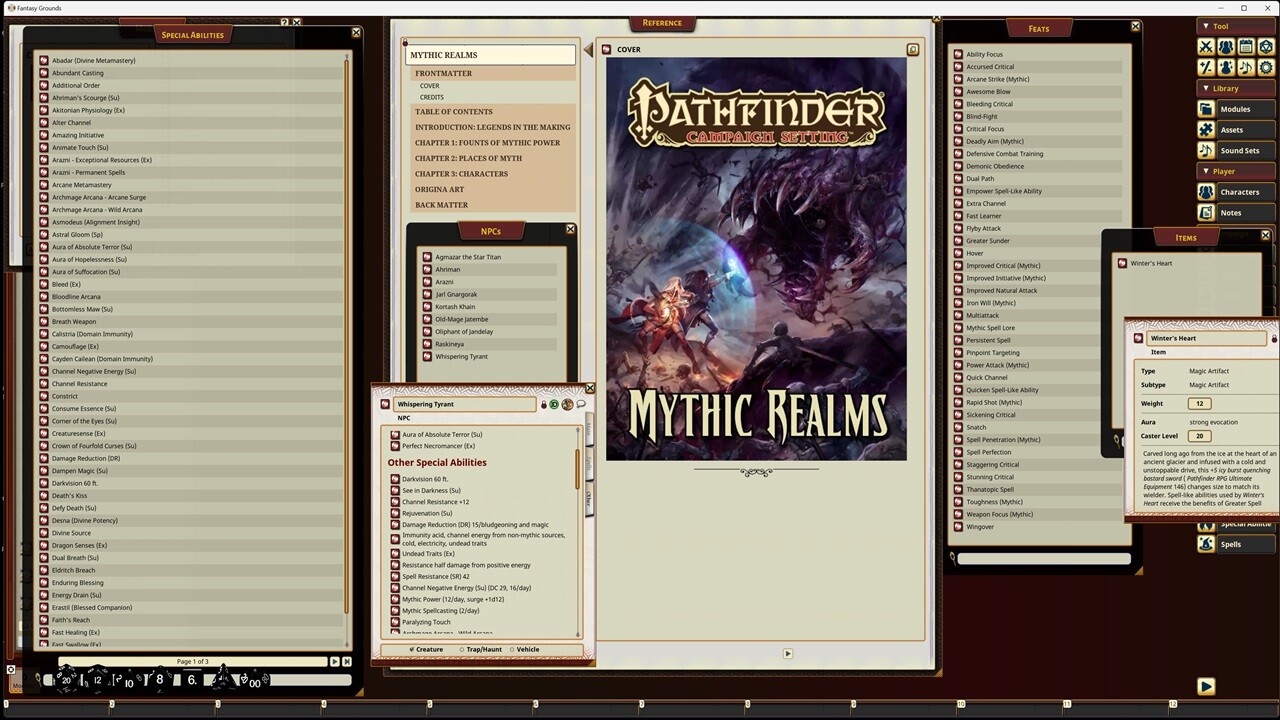Switch to the Spells sidebar tab
This screenshot has height=720, width=1280.
(1229, 544)
